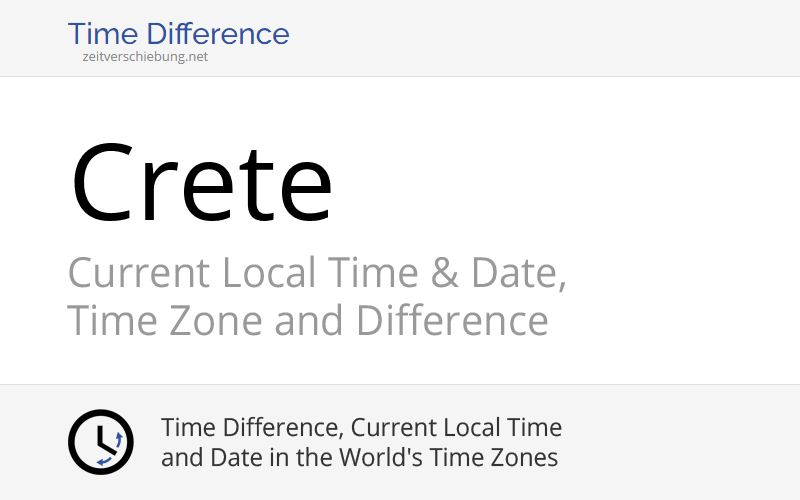800x500 pixels.
Task: Click the word "Time" in the blue header logo
Action: tap(104, 34)
